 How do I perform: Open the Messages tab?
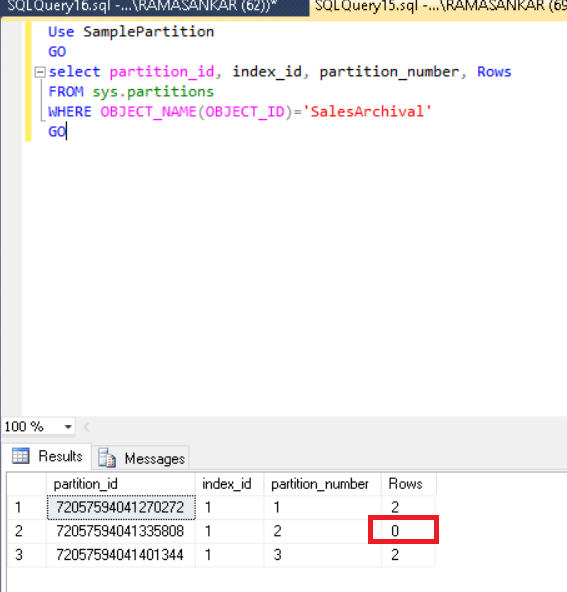click(x=141, y=458)
